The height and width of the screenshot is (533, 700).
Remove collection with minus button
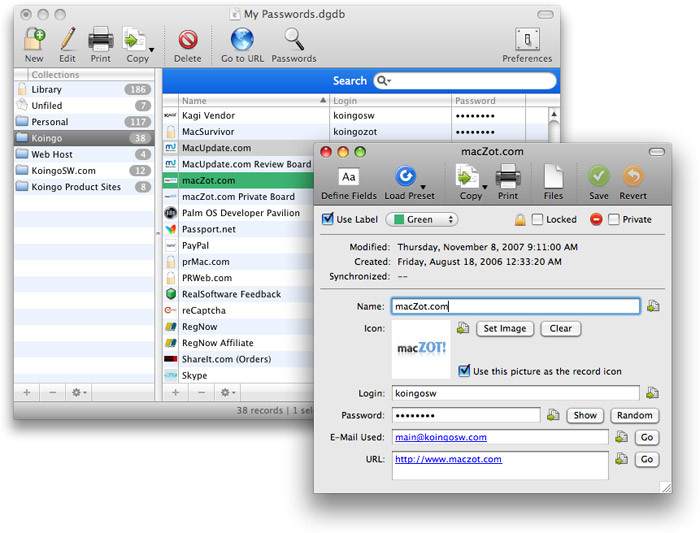click(53, 392)
